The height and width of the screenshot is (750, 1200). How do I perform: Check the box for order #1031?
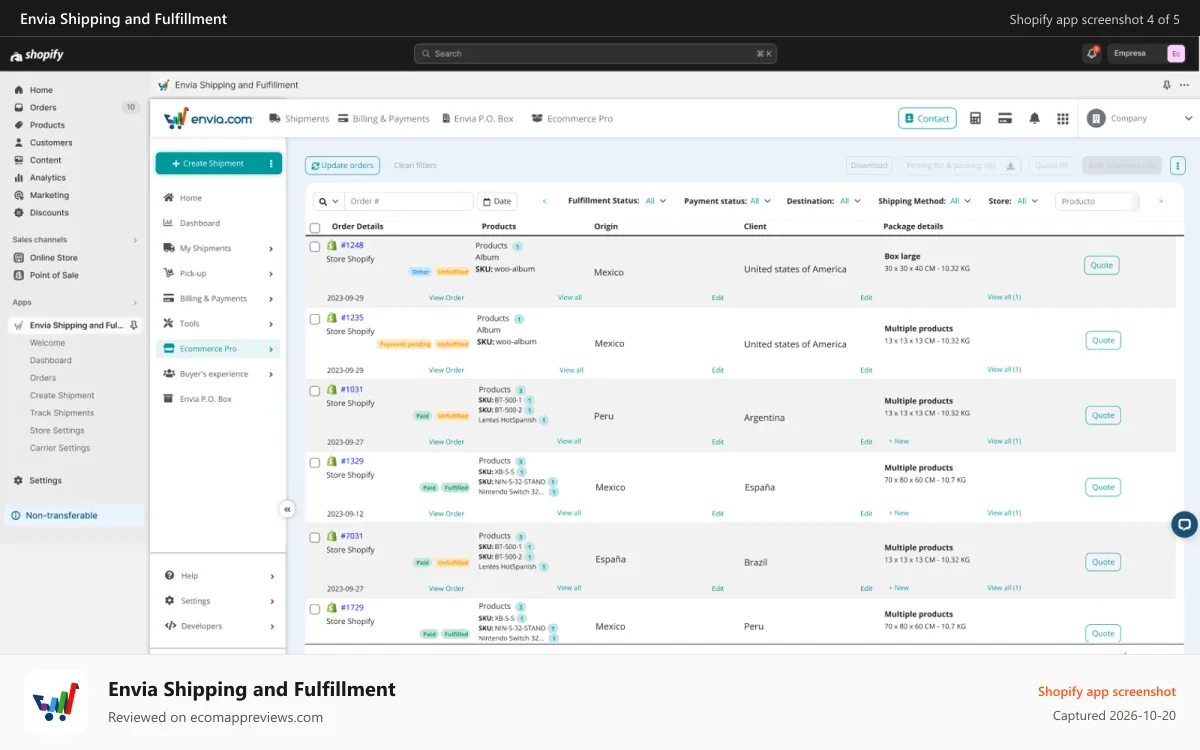315,391
